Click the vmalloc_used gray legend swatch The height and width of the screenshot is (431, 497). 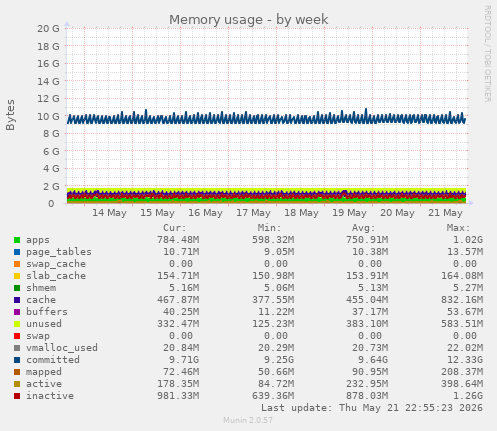click(17, 348)
